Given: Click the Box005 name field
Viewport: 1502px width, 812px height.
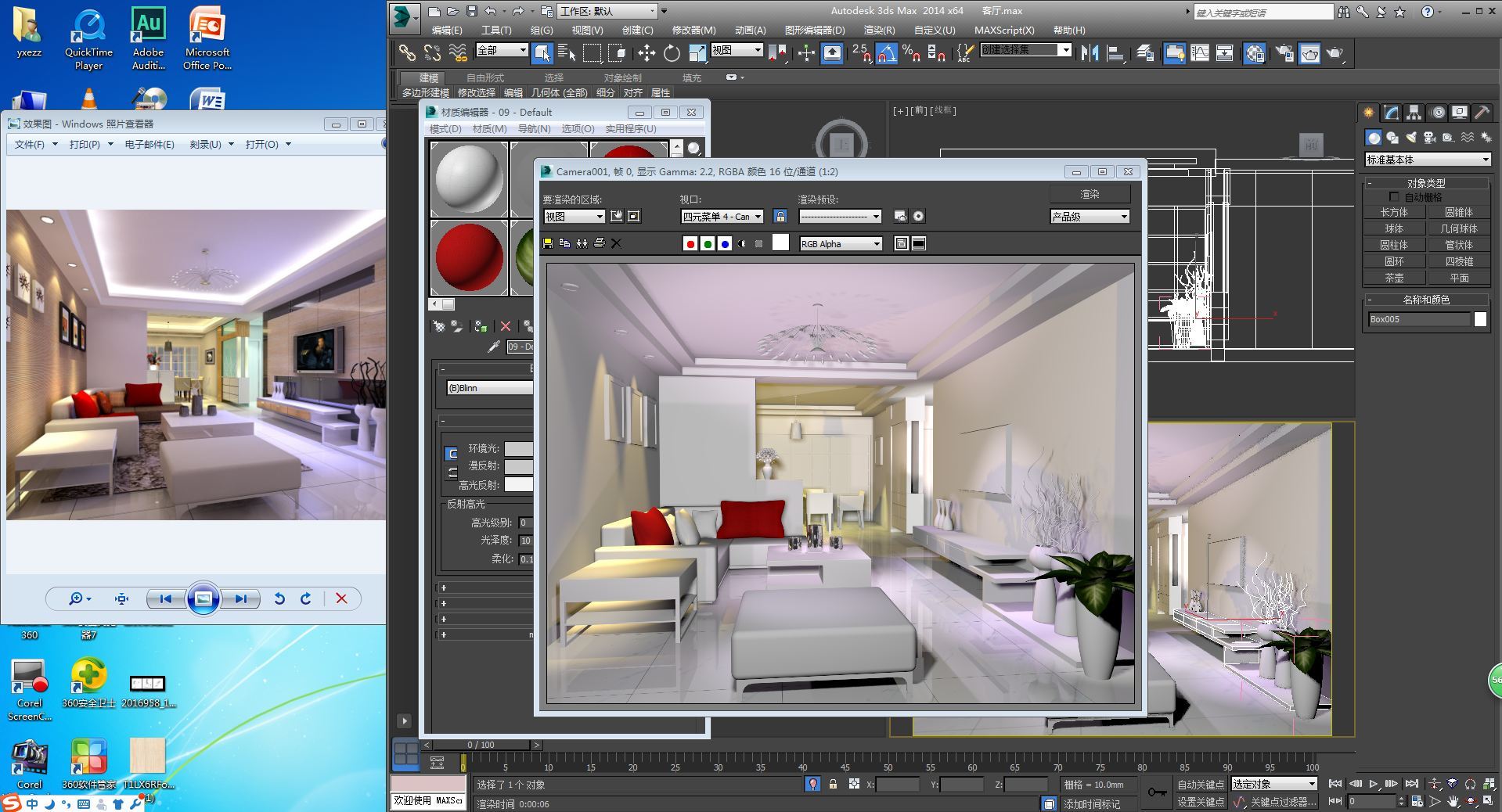Looking at the screenshot, I should (1418, 319).
